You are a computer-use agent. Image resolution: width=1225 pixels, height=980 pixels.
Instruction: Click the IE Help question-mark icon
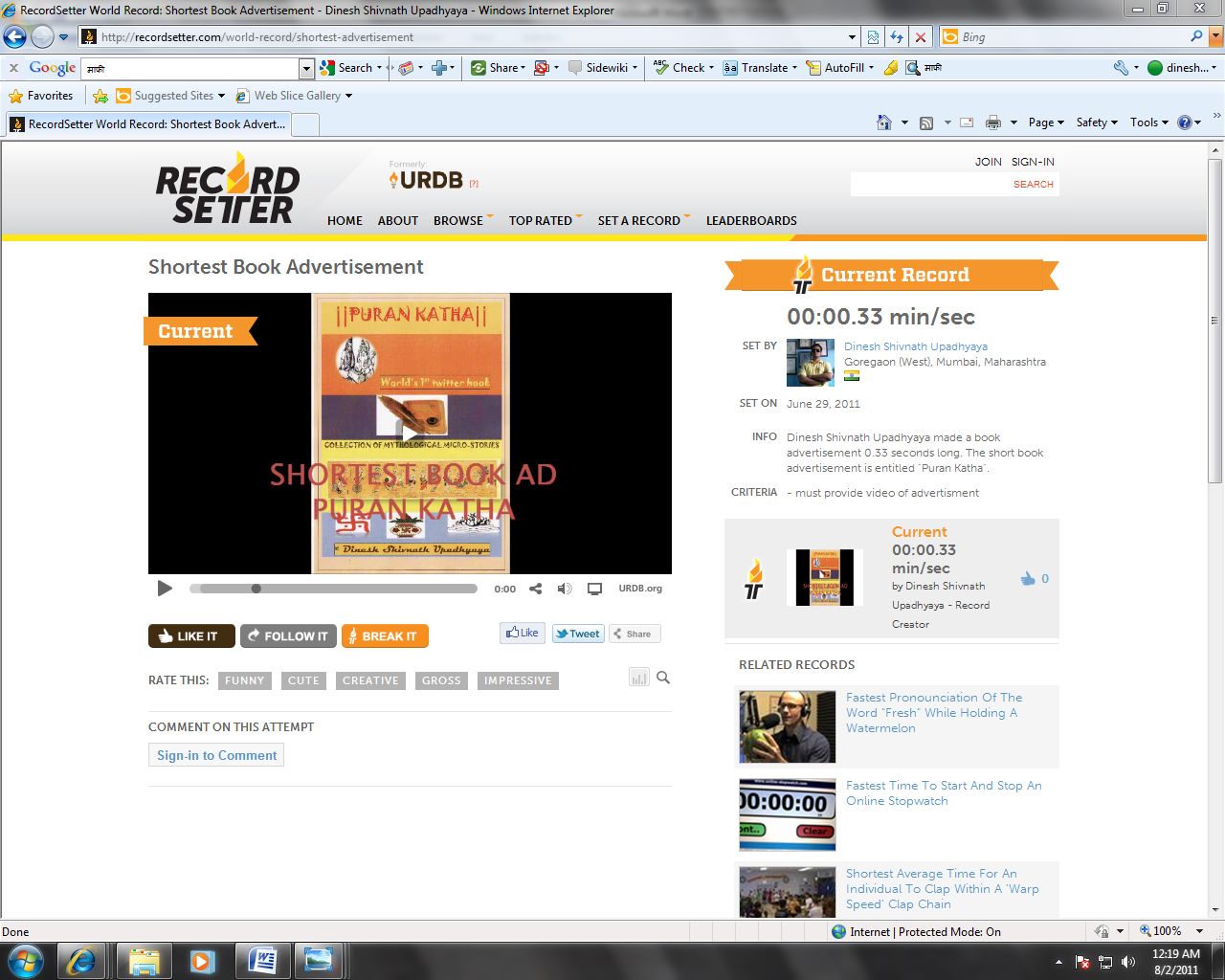click(1185, 122)
